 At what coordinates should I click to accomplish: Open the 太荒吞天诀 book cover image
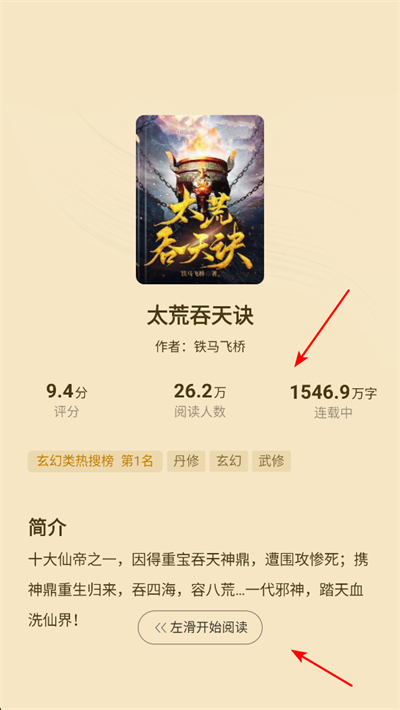click(200, 200)
